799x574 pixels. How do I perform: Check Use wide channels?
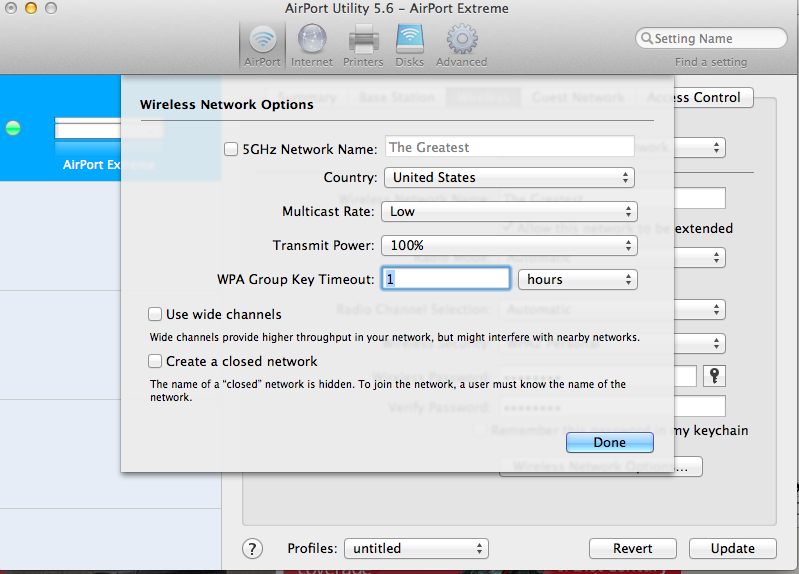coord(155,314)
